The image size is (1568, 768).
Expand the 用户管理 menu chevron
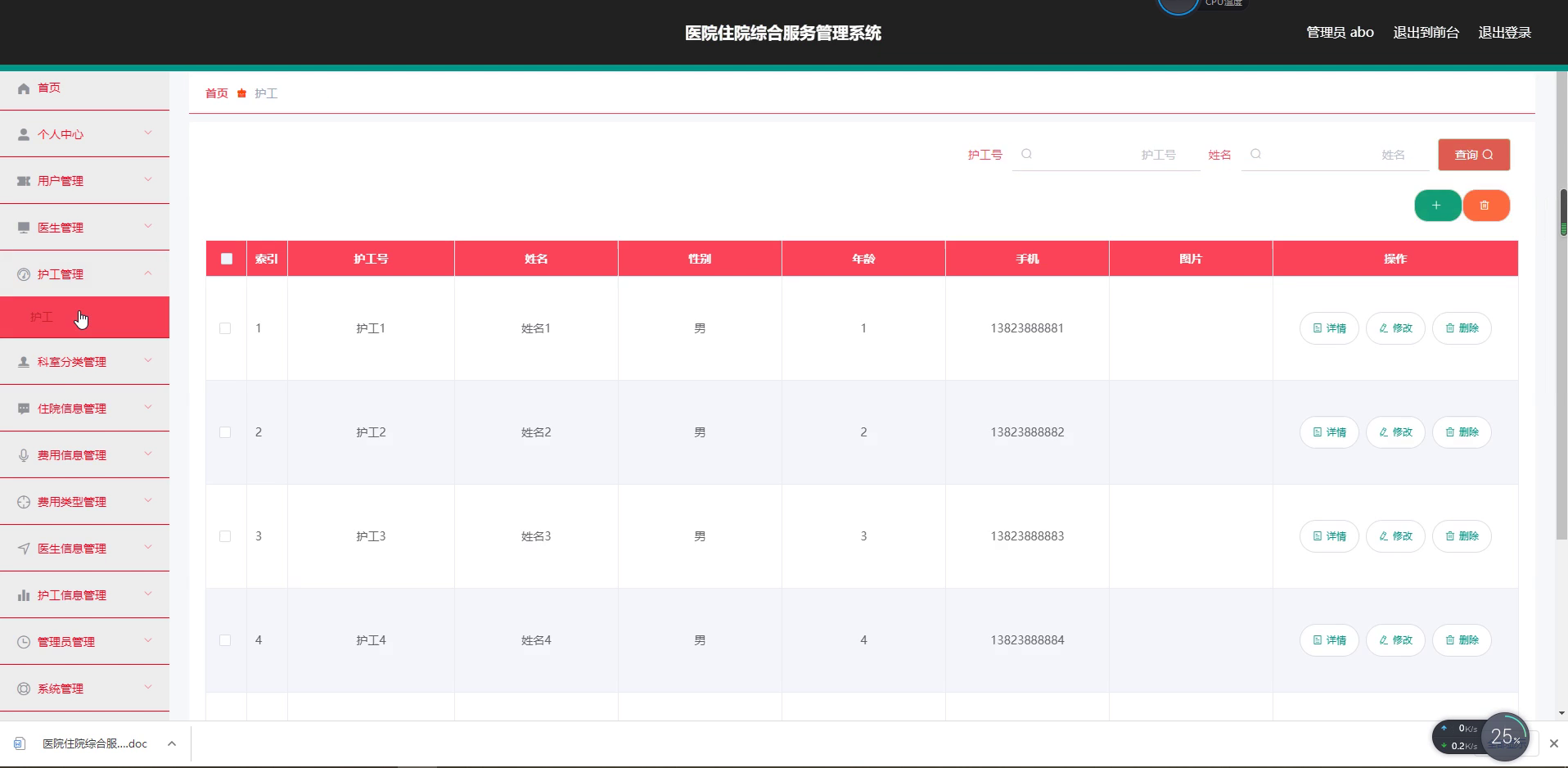pyautogui.click(x=148, y=179)
